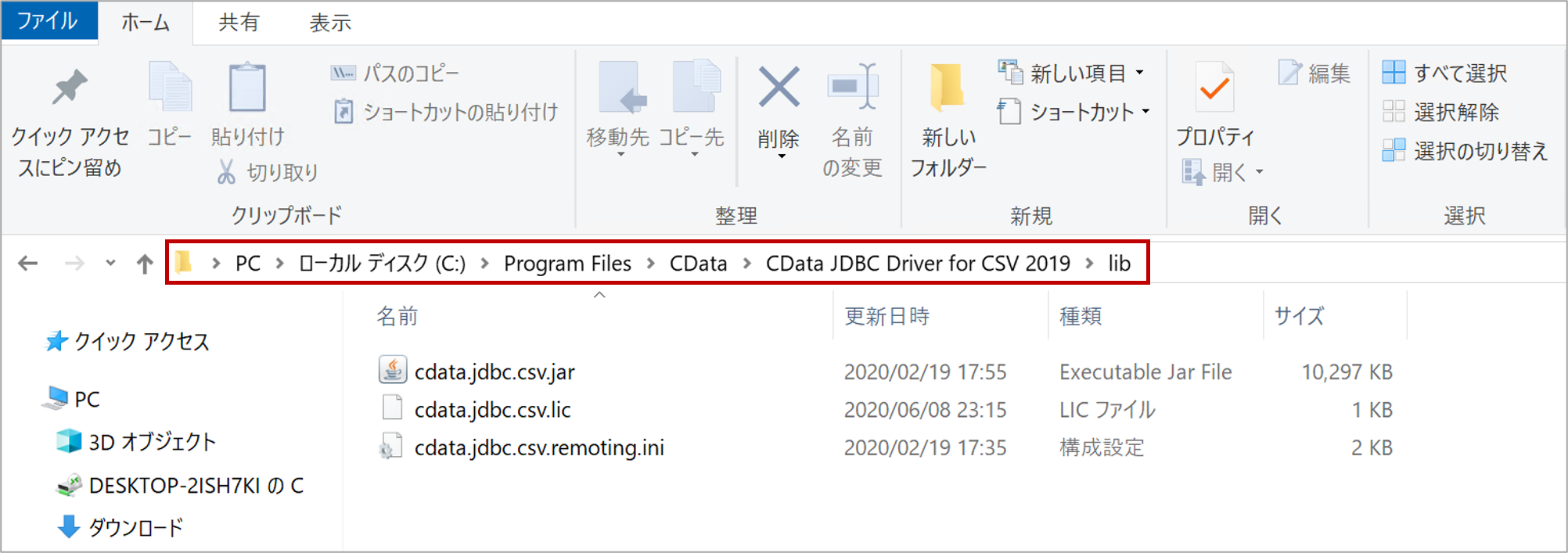Create a new folder with the folder icon
The width and height of the screenshot is (1568, 553).
coord(948,87)
